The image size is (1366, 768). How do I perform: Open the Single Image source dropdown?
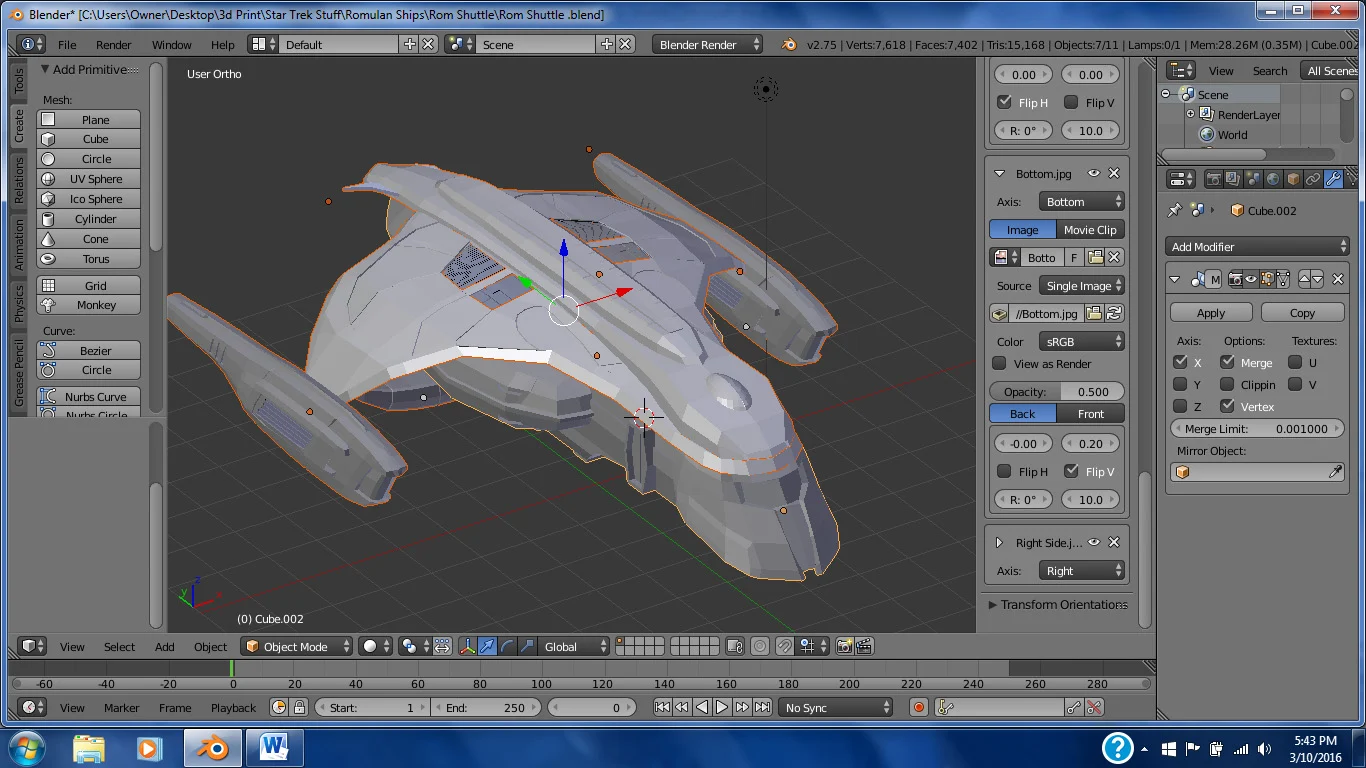(1082, 286)
